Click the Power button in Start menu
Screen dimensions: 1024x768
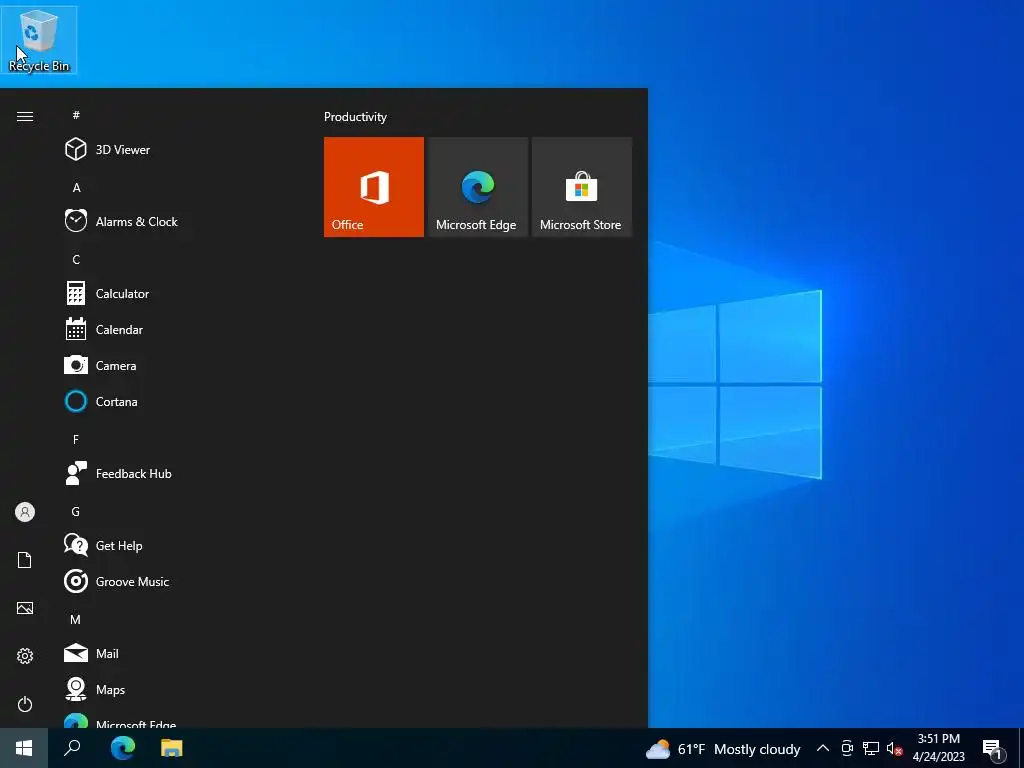pyautogui.click(x=25, y=704)
